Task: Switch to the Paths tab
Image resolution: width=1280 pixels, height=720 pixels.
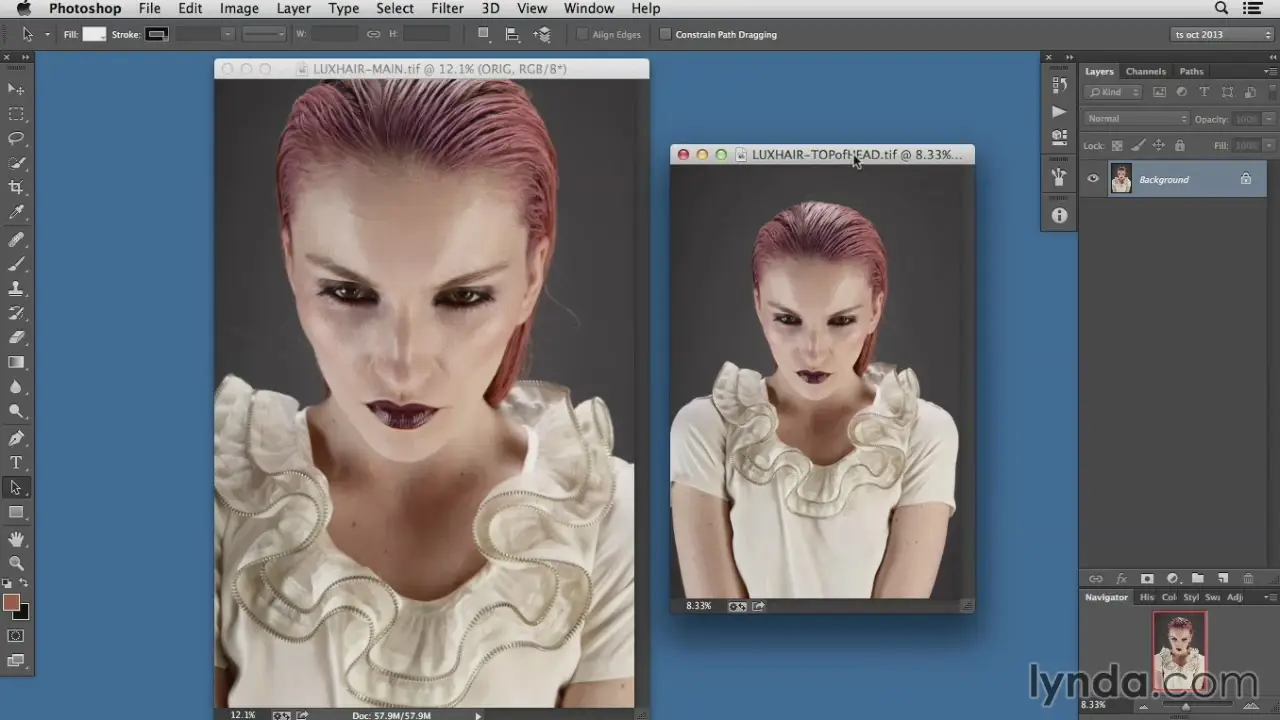Action: coord(1191,71)
